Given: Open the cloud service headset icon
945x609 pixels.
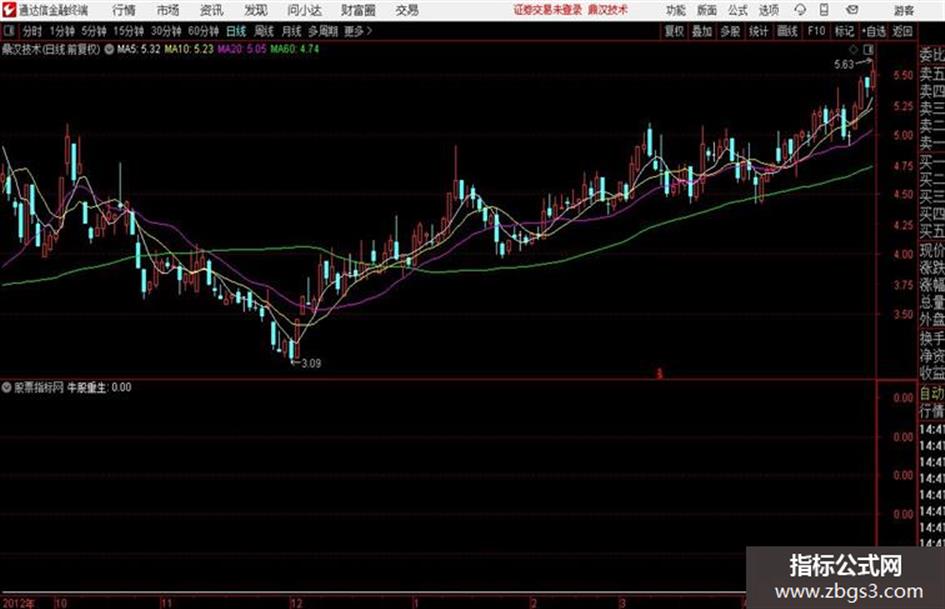Looking at the screenshot, I should tap(800, 10).
